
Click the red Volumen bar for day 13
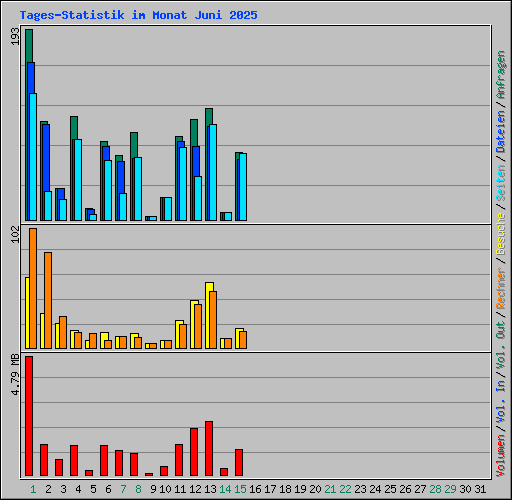pos(209,449)
